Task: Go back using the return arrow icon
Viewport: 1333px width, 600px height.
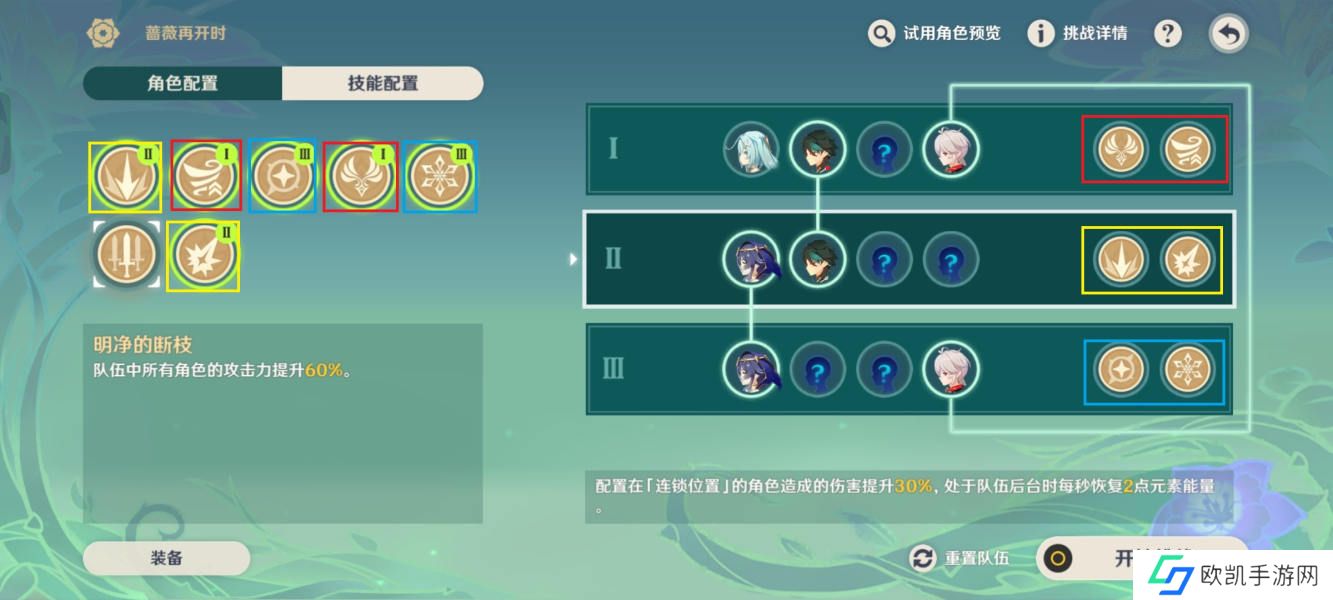Action: pos(1230,34)
